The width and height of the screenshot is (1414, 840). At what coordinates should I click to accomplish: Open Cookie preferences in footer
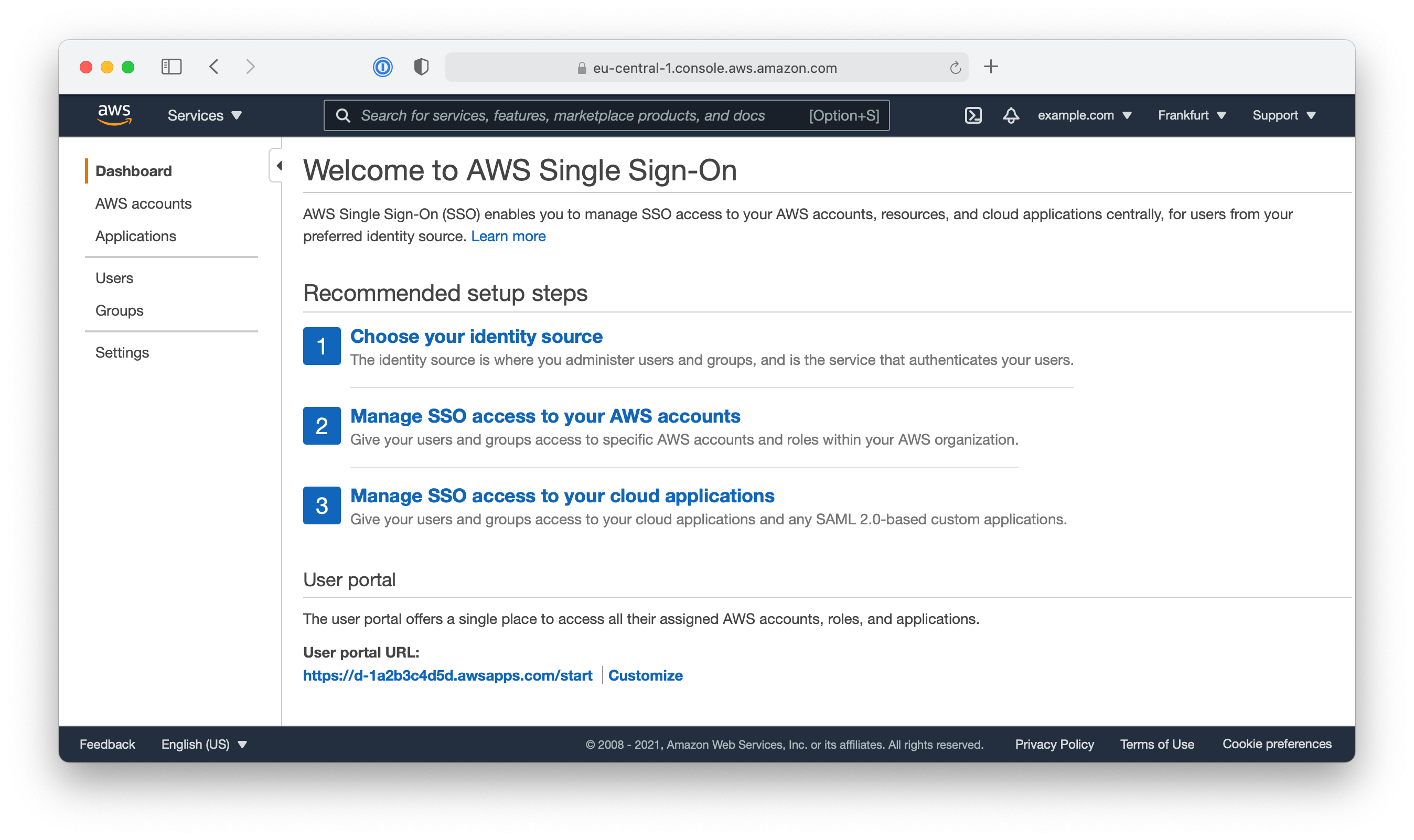tap(1277, 744)
